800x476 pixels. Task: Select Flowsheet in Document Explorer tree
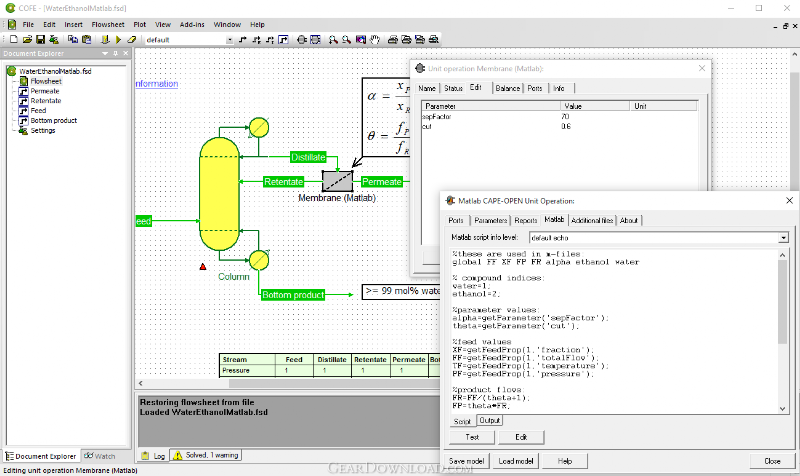coord(46,82)
